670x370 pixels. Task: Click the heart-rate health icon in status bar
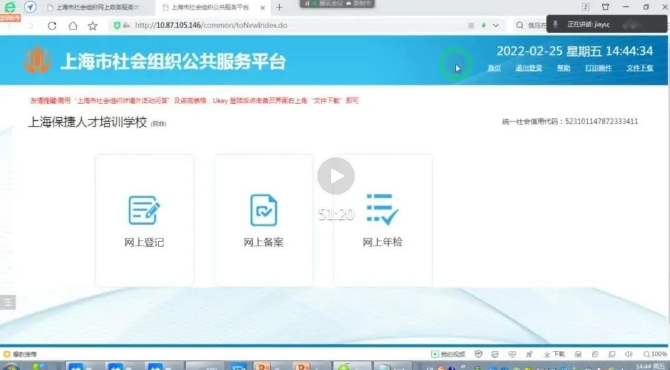512,354
